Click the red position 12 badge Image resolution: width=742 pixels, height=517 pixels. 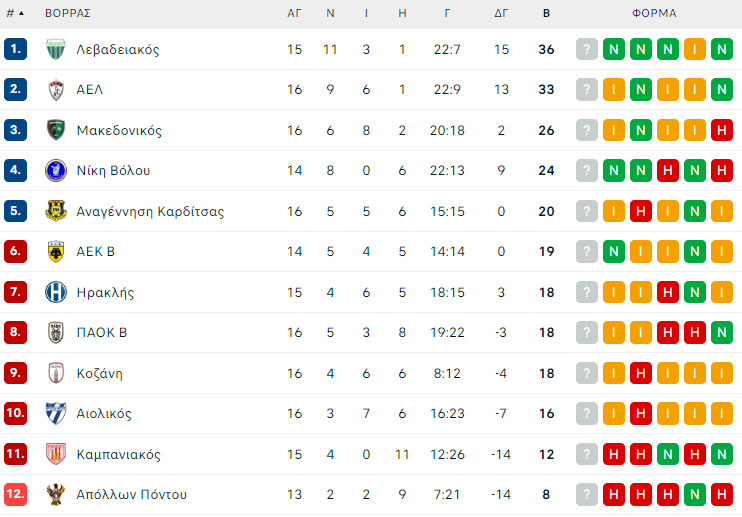coord(15,494)
